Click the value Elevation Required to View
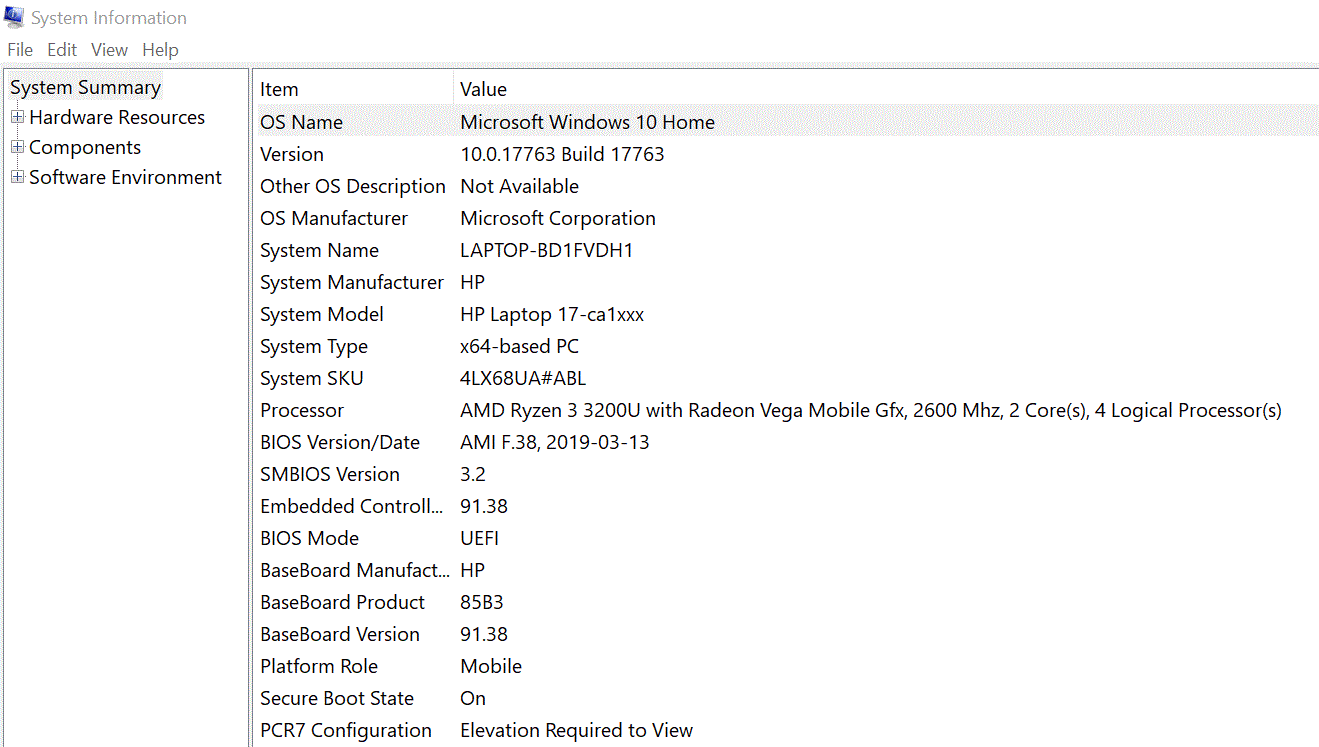 576,730
